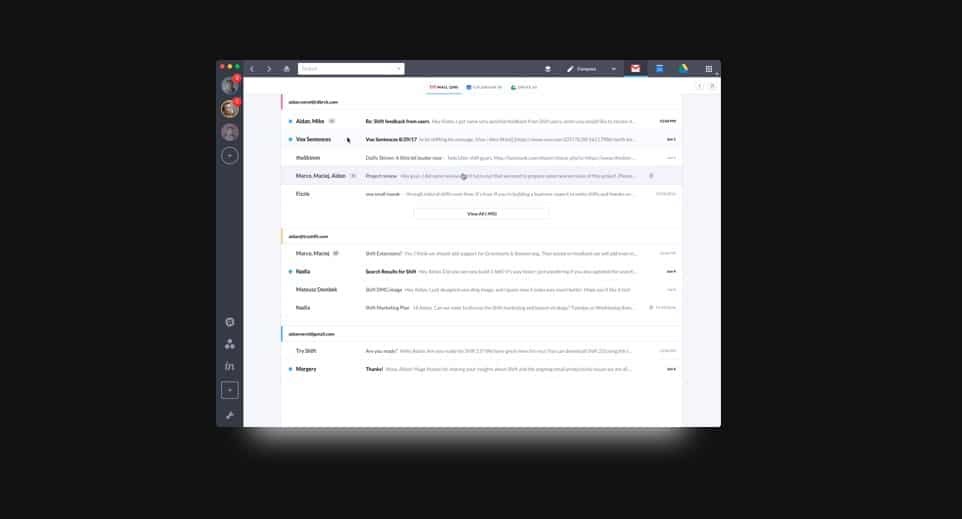The image size is (962, 519).
Task: Open the email from Margery
Action: point(480,369)
